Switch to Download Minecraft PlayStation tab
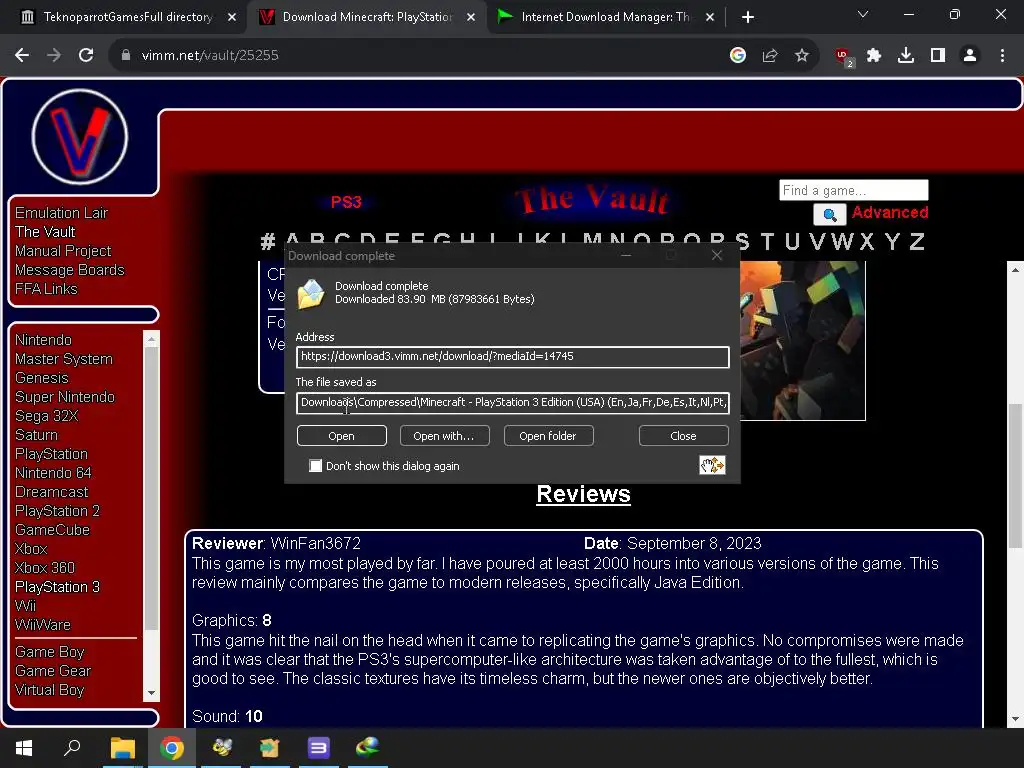The image size is (1024, 768). click(x=366, y=17)
